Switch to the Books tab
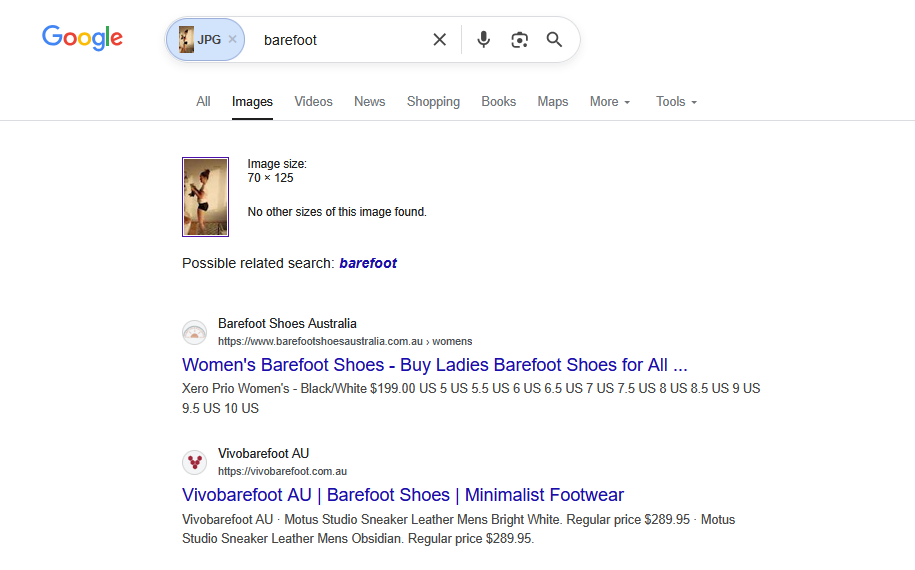 point(498,102)
